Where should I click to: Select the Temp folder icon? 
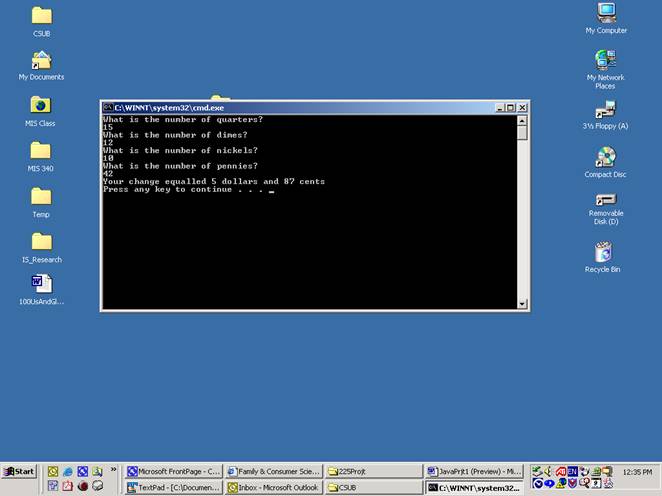click(x=41, y=203)
